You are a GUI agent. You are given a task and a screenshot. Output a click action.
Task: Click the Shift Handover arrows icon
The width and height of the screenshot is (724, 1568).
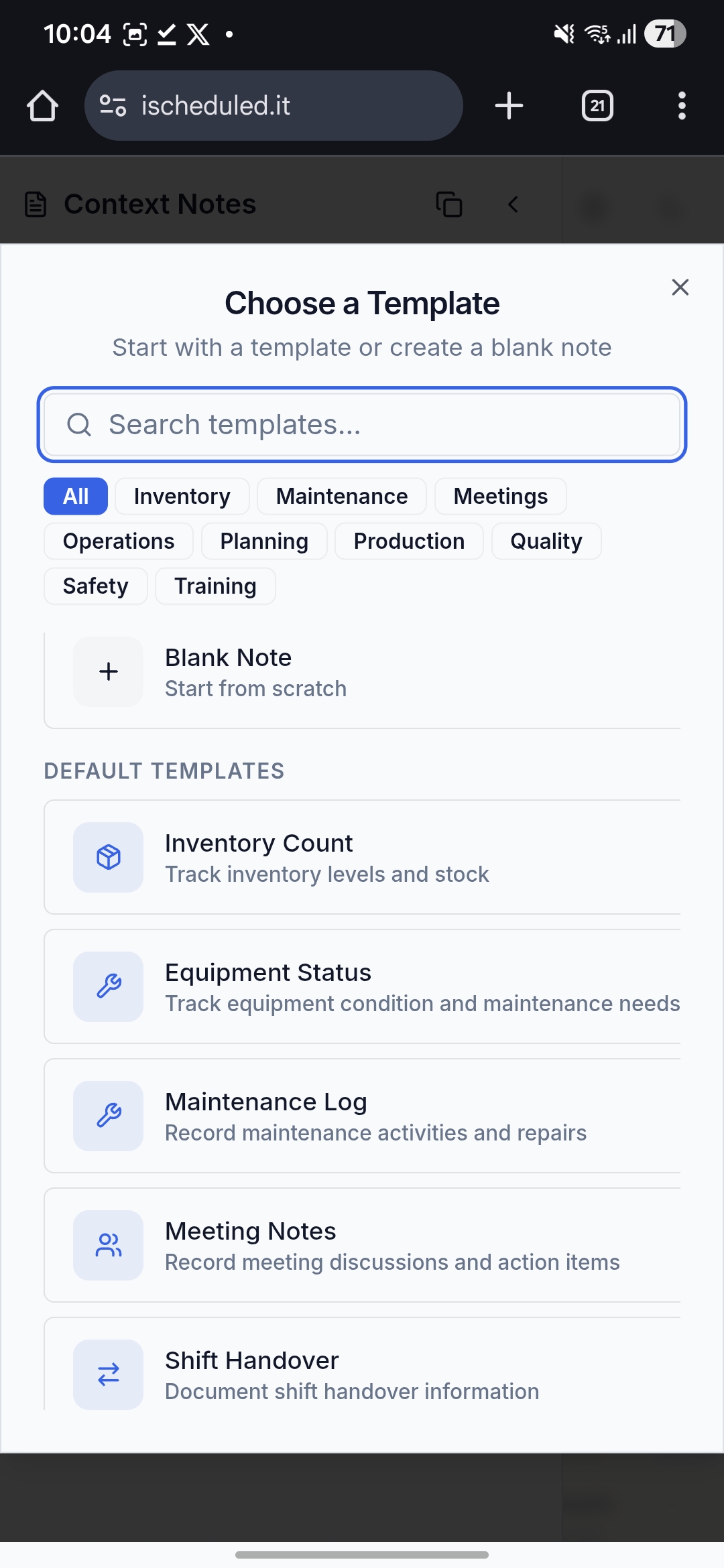point(108,1374)
